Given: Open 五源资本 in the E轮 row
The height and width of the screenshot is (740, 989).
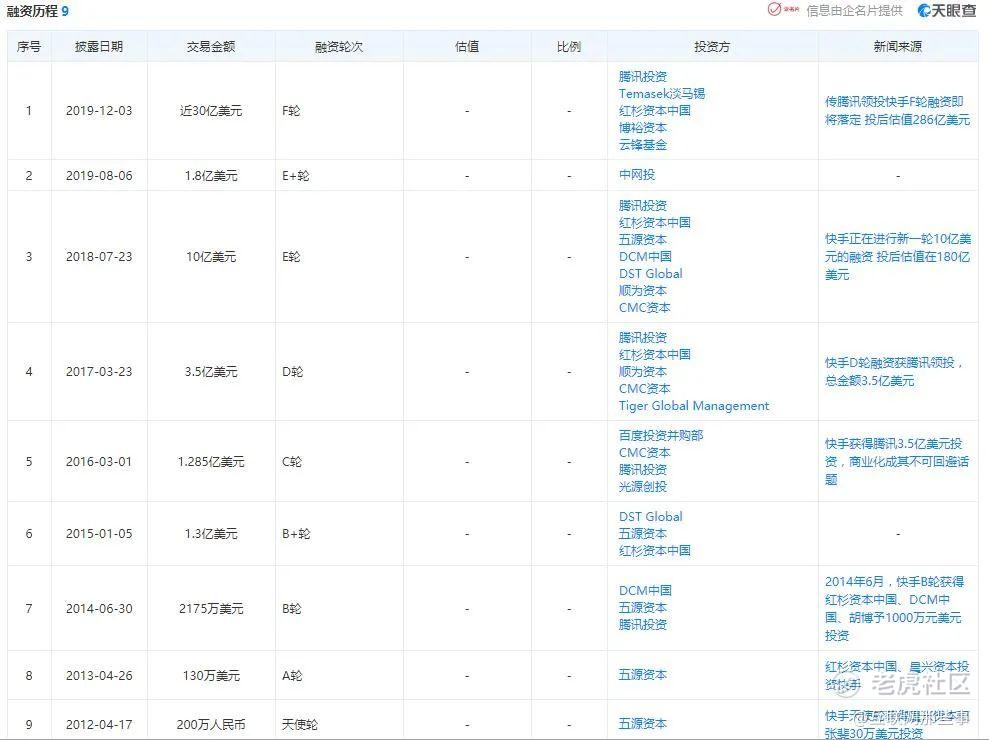Looking at the screenshot, I should point(643,240).
